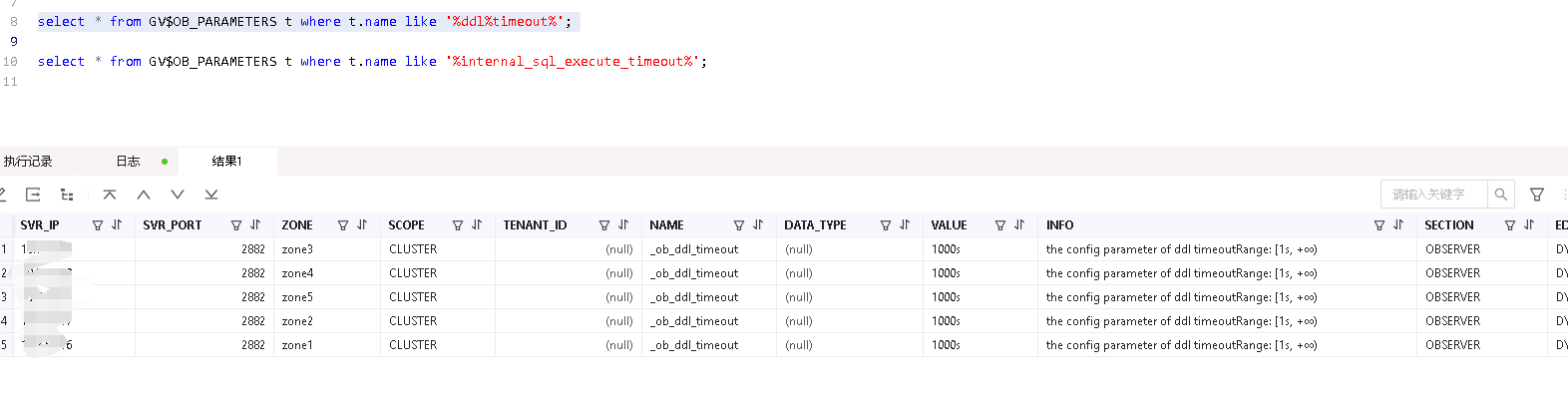Image resolution: width=1568 pixels, height=402 pixels.
Task: Click zone3 cell in first row
Action: (x=297, y=249)
